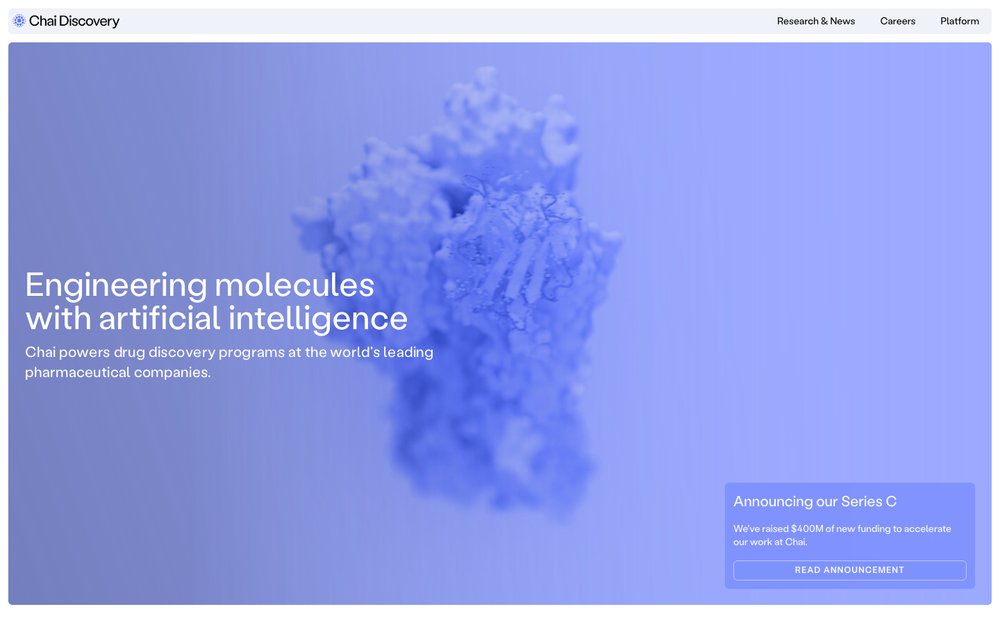Open the Research & News menu item
1000x625 pixels.
point(816,21)
